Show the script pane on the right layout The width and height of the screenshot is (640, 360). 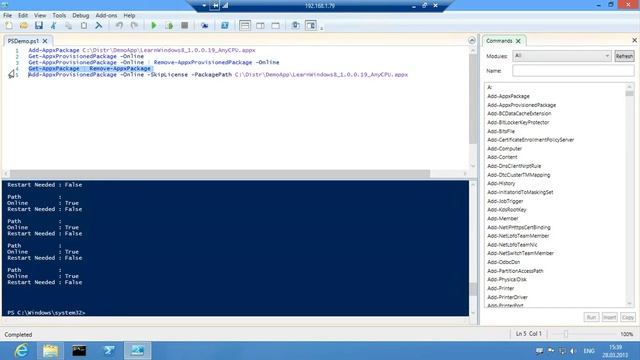click(x=260, y=26)
